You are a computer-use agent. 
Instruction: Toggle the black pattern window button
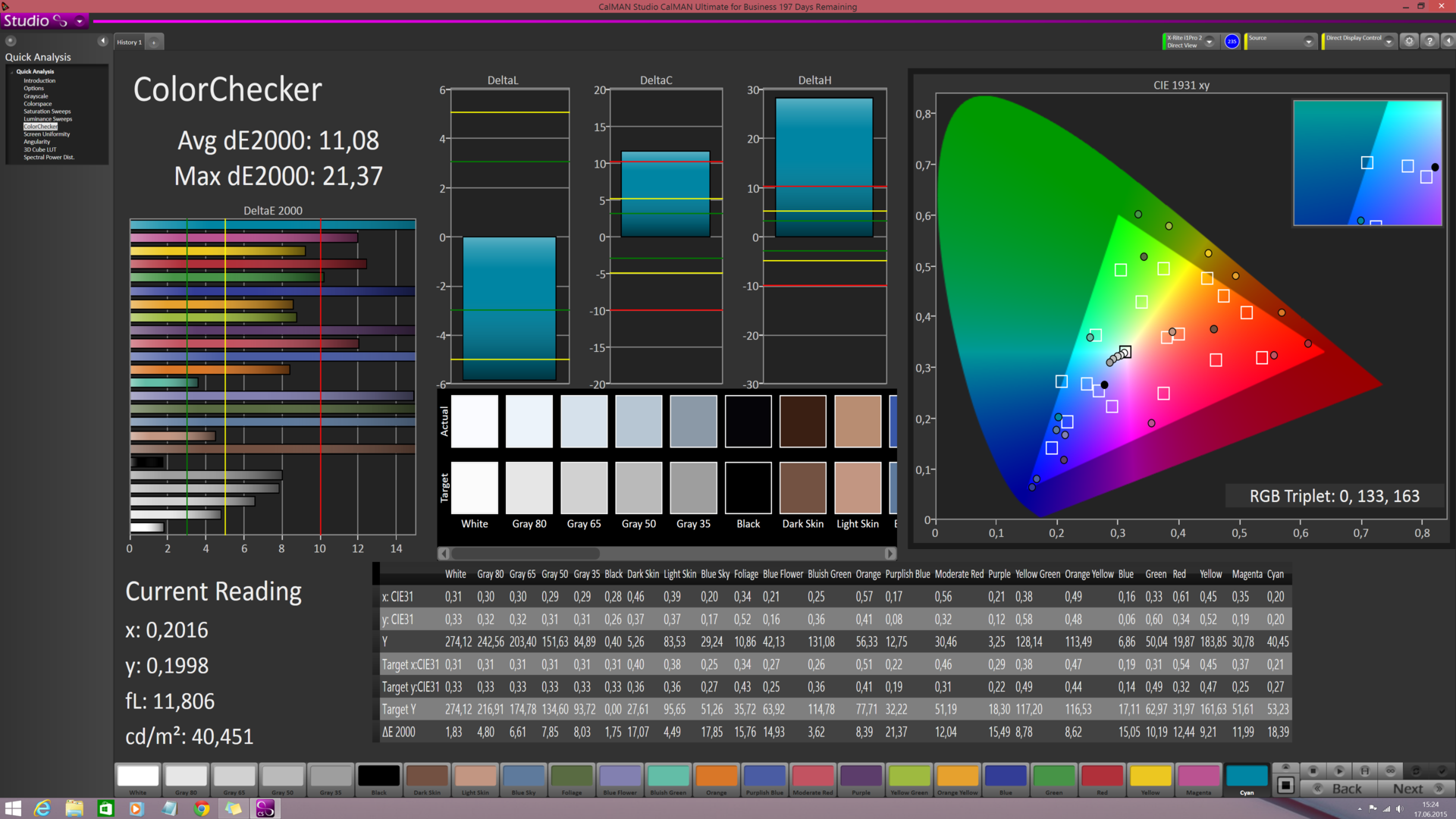click(1285, 786)
